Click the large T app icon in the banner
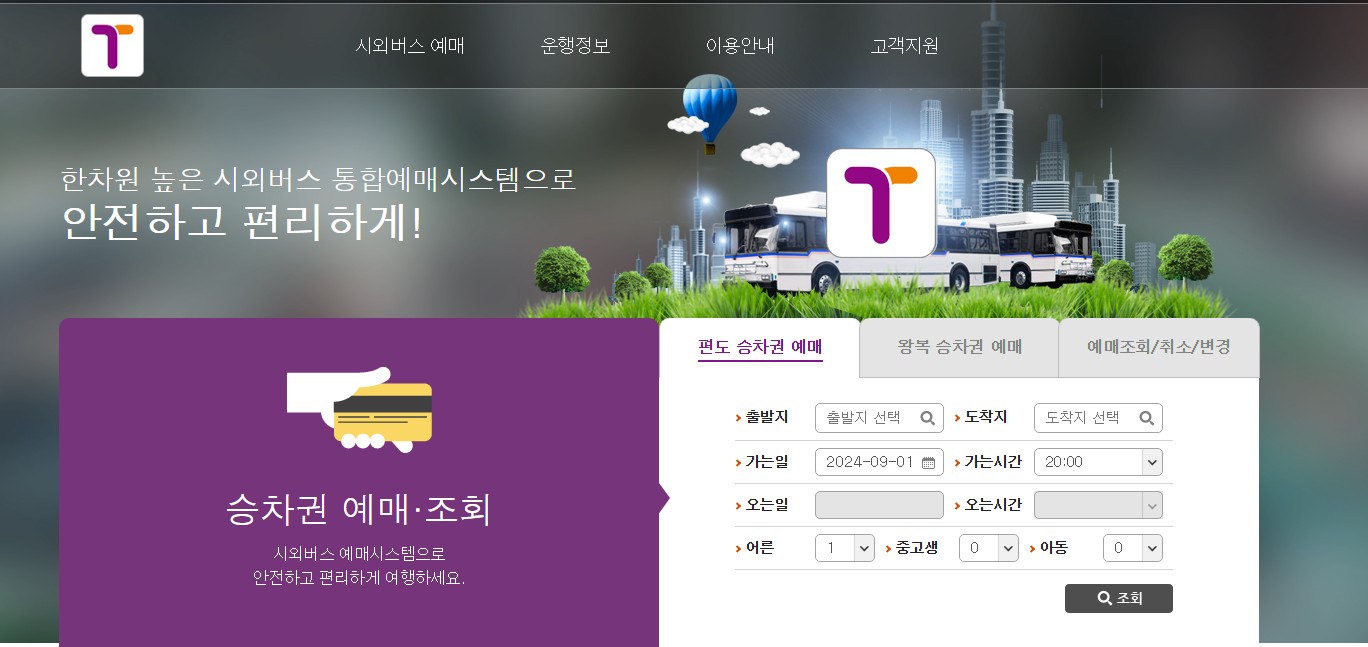Image resolution: width=1368 pixels, height=647 pixels. [x=880, y=202]
